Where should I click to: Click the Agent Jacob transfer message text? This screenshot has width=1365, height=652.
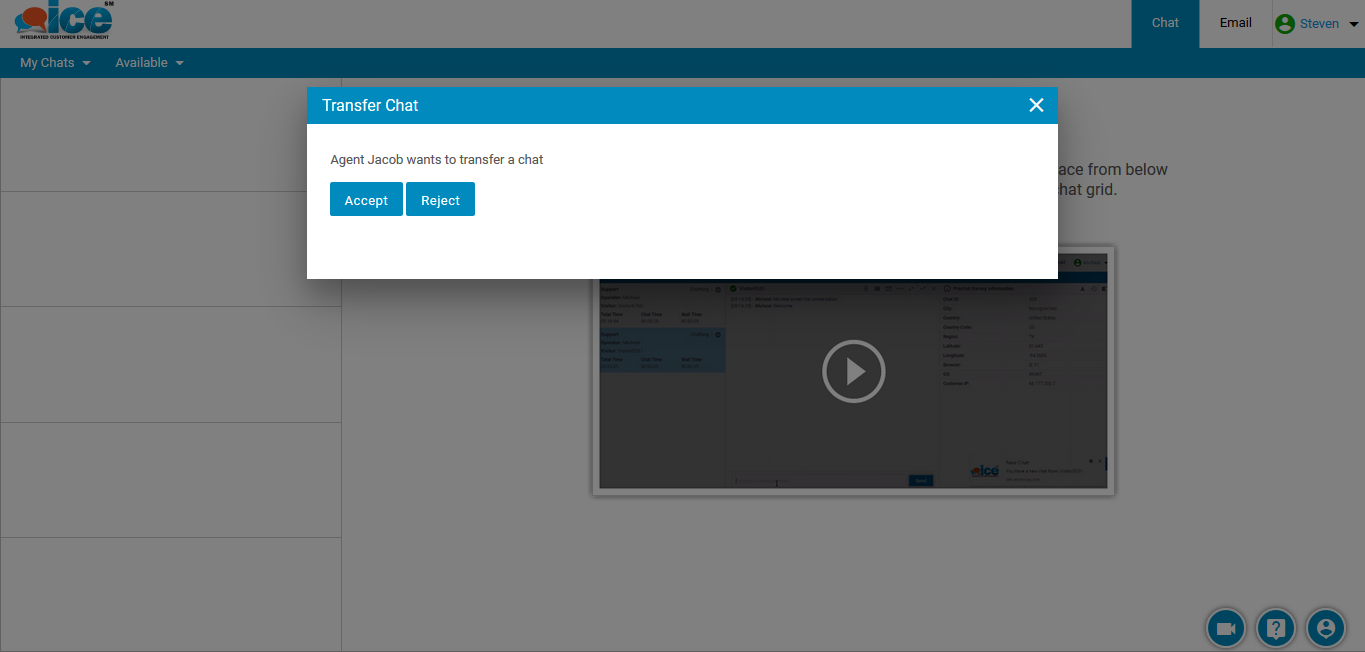(436, 159)
